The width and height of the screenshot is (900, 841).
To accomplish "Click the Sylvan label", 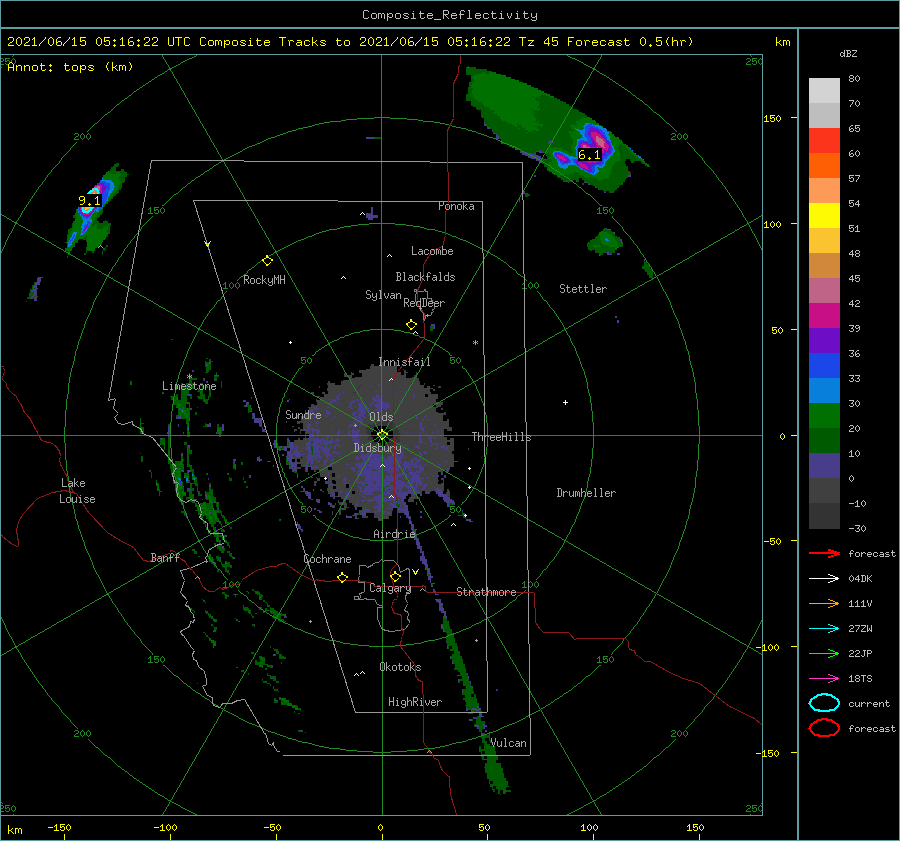I will pyautogui.click(x=383, y=295).
